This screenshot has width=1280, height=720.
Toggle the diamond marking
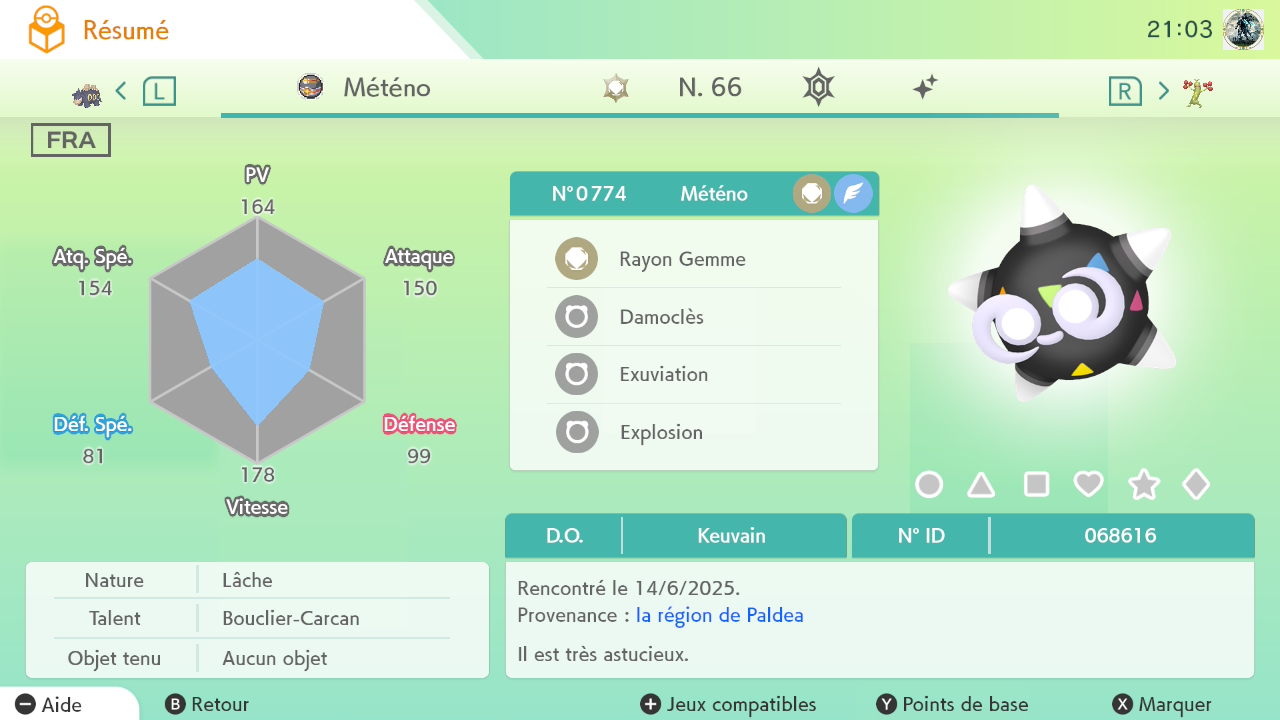(1196, 485)
